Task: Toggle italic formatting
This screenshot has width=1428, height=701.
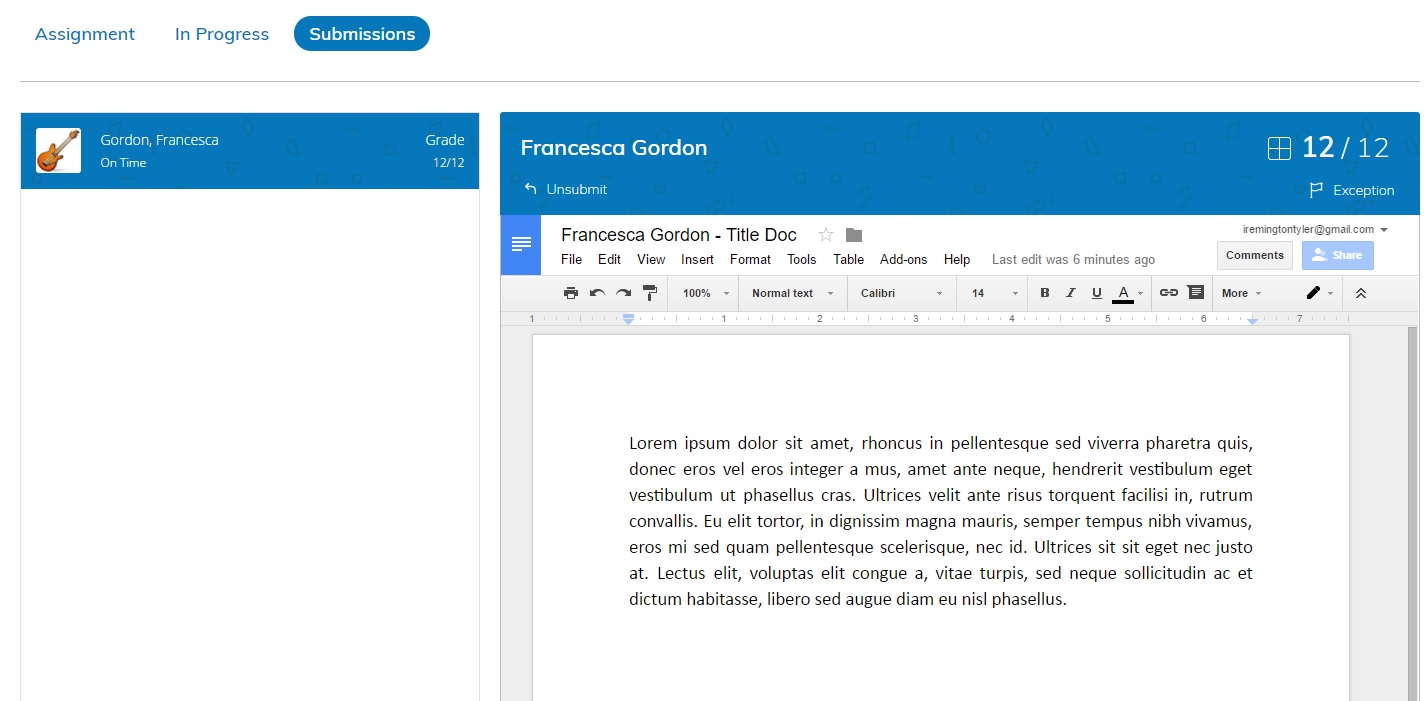Action: (1071, 293)
